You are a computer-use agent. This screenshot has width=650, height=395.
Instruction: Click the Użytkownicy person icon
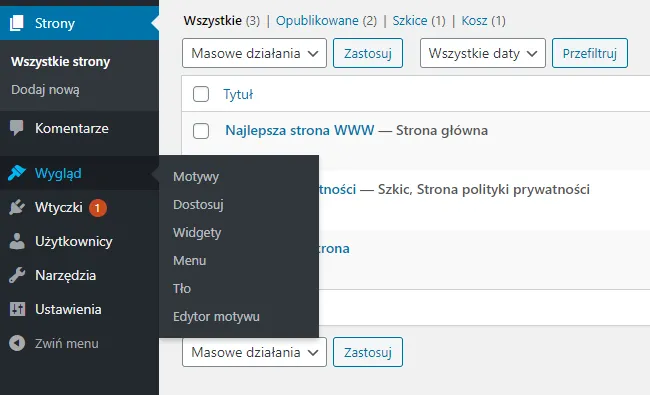pyautogui.click(x=17, y=241)
